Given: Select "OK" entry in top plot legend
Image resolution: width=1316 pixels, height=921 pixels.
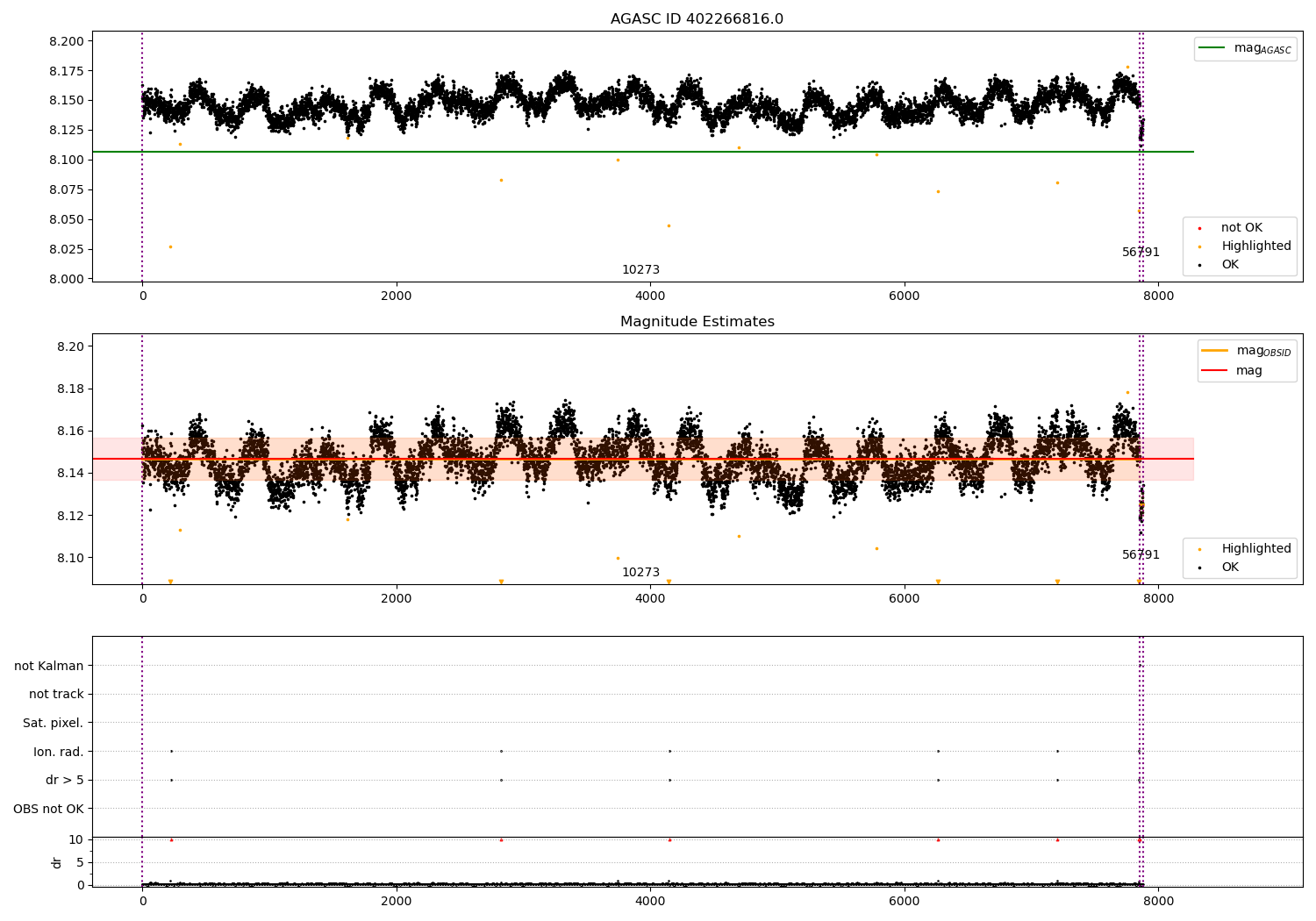Looking at the screenshot, I should coord(1230,265).
